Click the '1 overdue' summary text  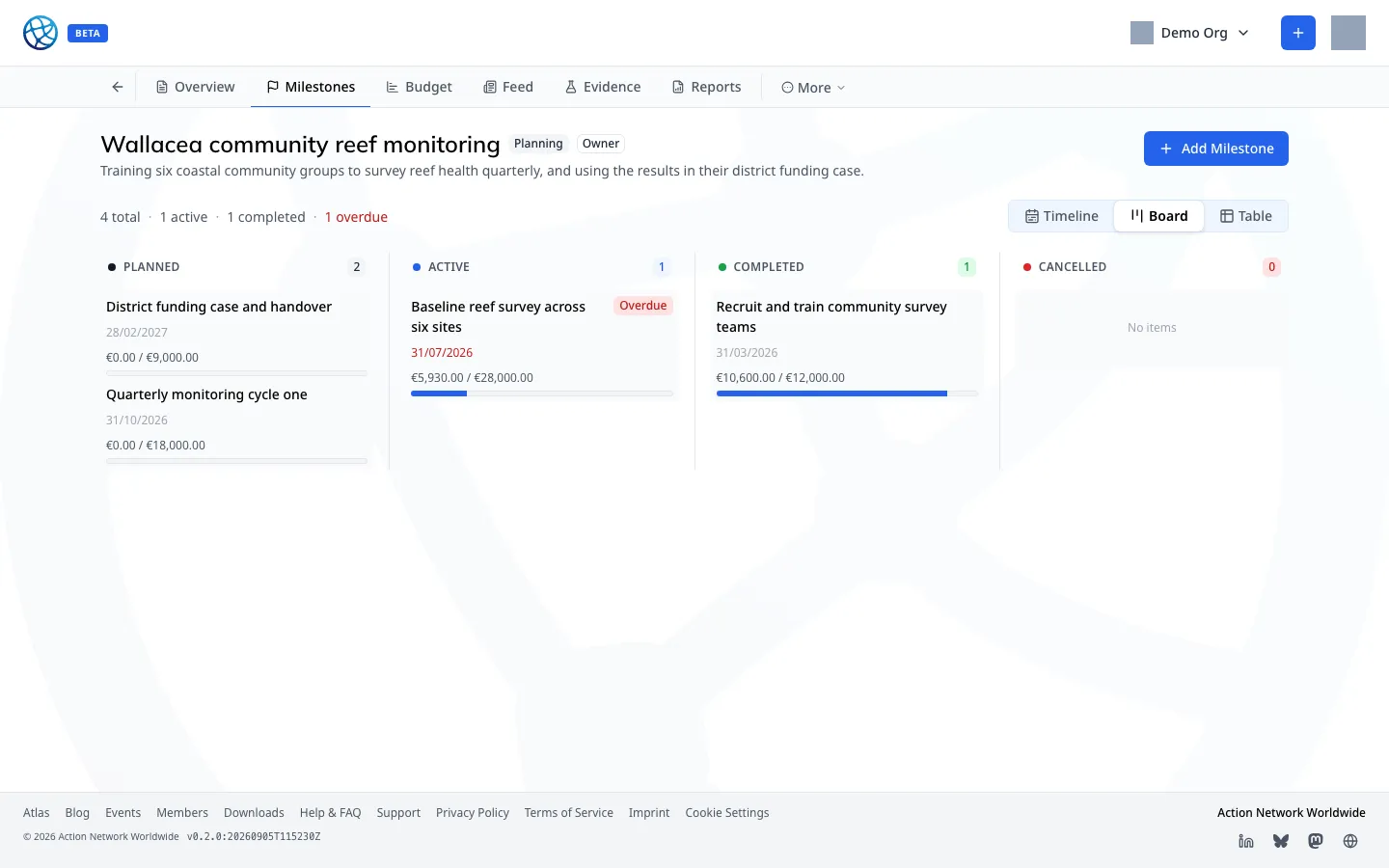click(356, 217)
